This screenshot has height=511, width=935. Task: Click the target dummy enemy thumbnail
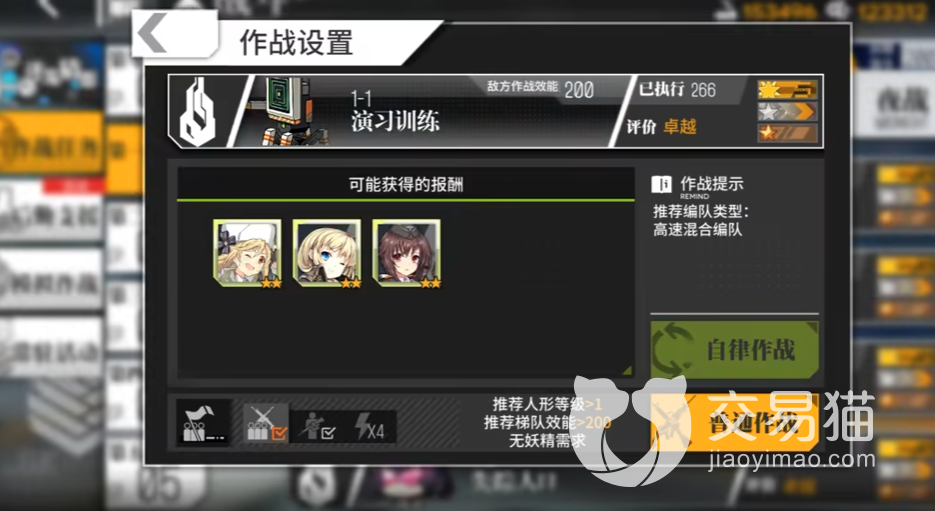[288, 112]
